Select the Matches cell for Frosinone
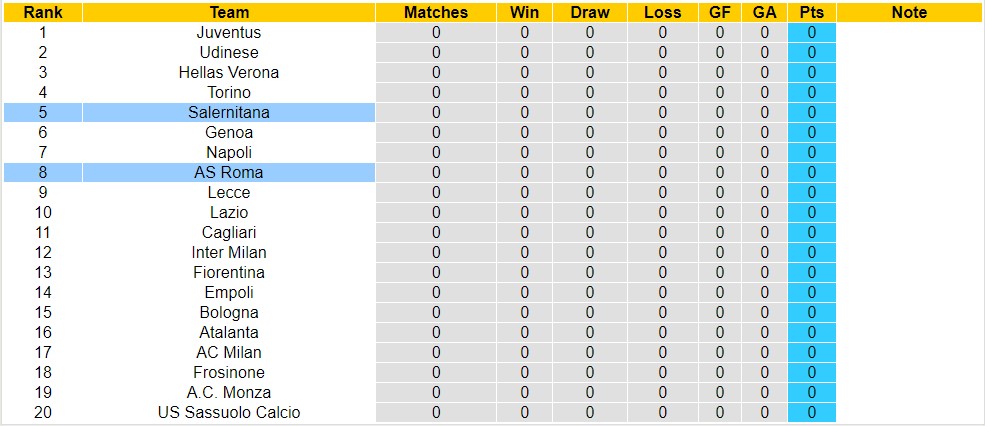Viewport: 985px width, 426px height. pos(436,372)
